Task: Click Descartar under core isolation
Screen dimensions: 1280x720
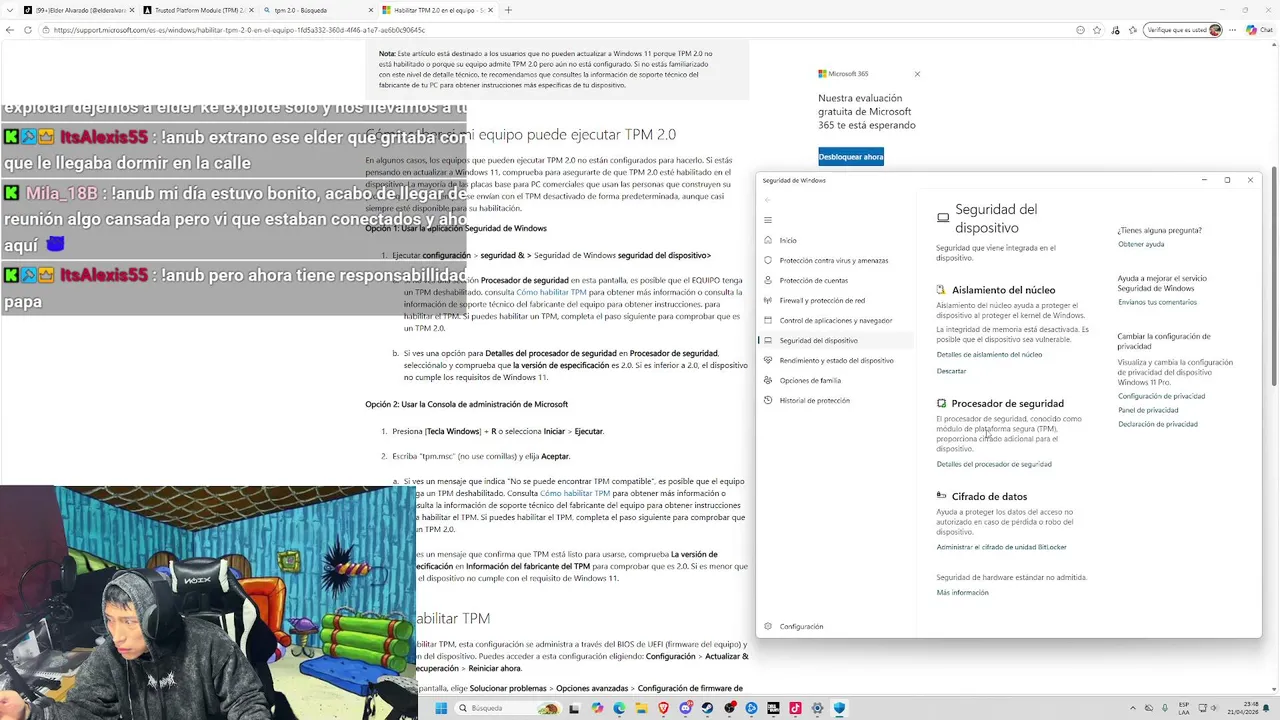Action: [951, 371]
